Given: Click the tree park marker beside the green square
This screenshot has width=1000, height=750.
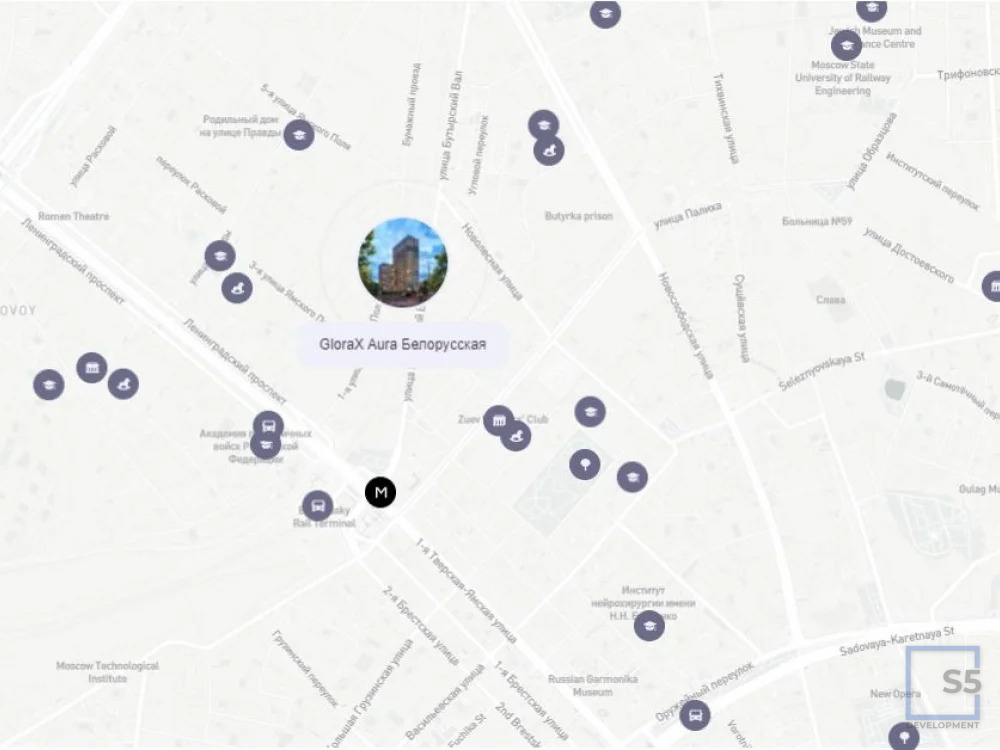Looking at the screenshot, I should [x=585, y=464].
